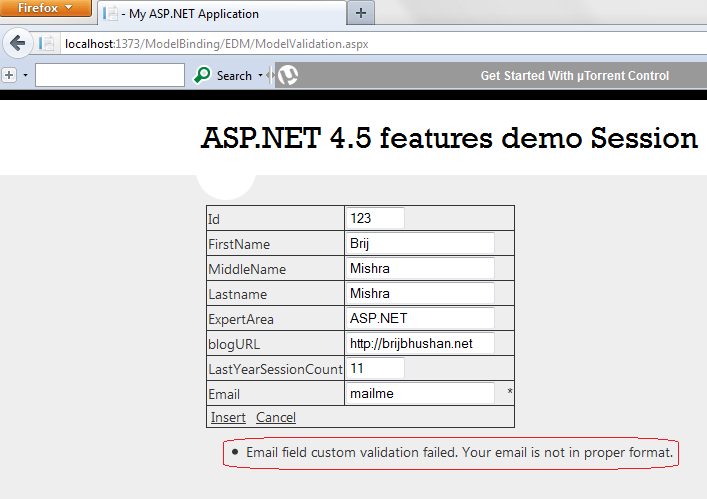Click the Cancel link
Screen dimensions: 707x499
276,417
